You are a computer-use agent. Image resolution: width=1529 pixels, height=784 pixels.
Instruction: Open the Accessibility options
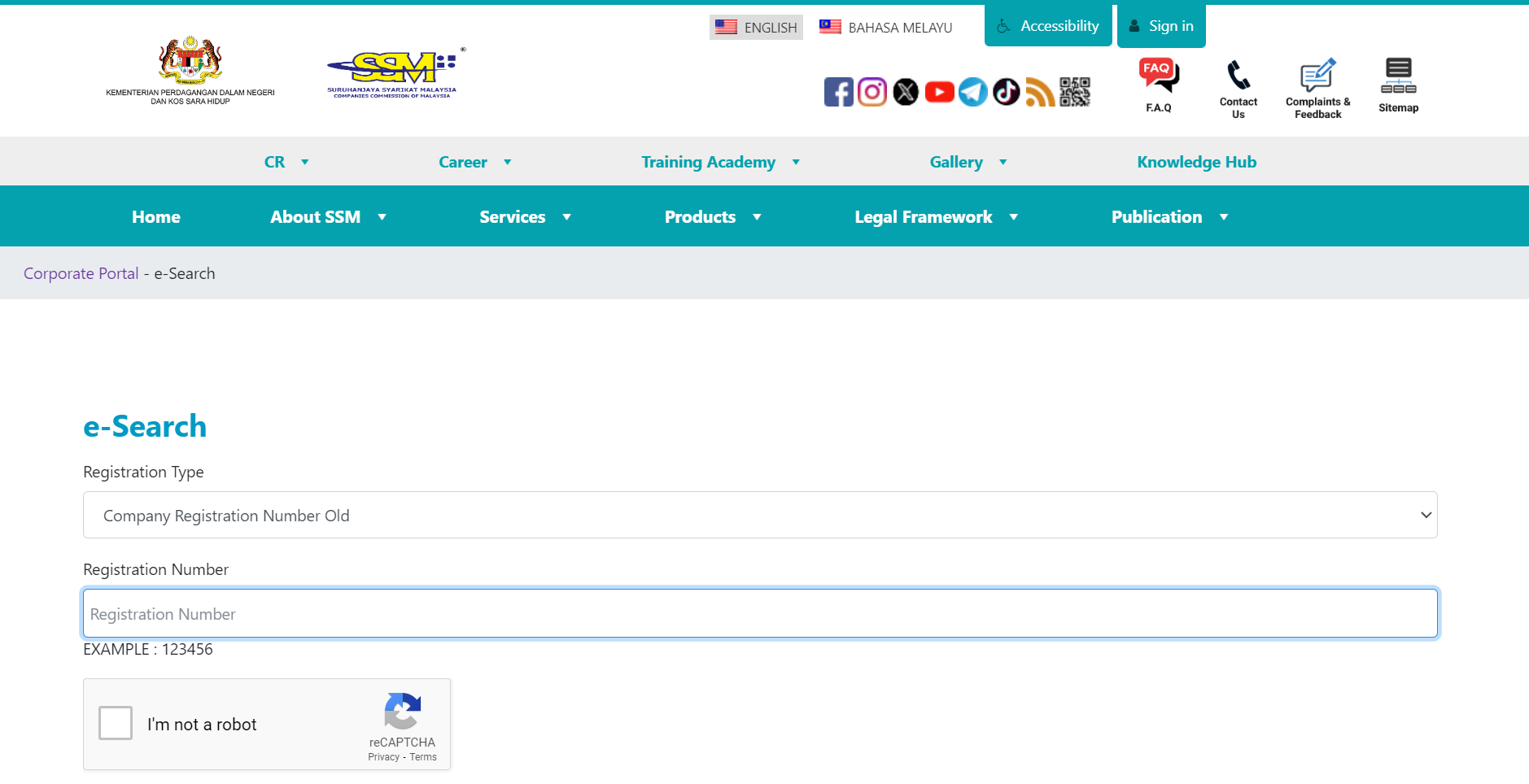(x=1048, y=26)
